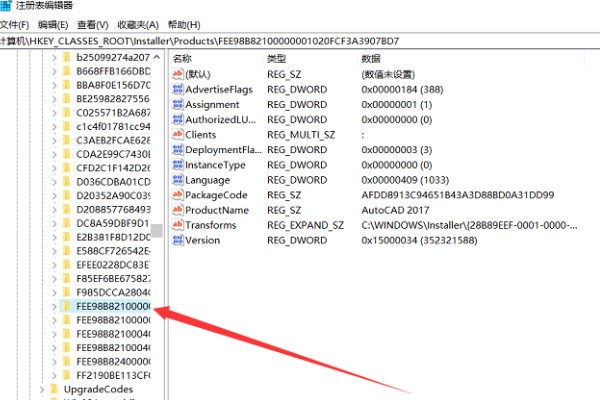Viewport: 600px width, 400px height.
Task: Select the PackageCode value icon
Action: 177,196
